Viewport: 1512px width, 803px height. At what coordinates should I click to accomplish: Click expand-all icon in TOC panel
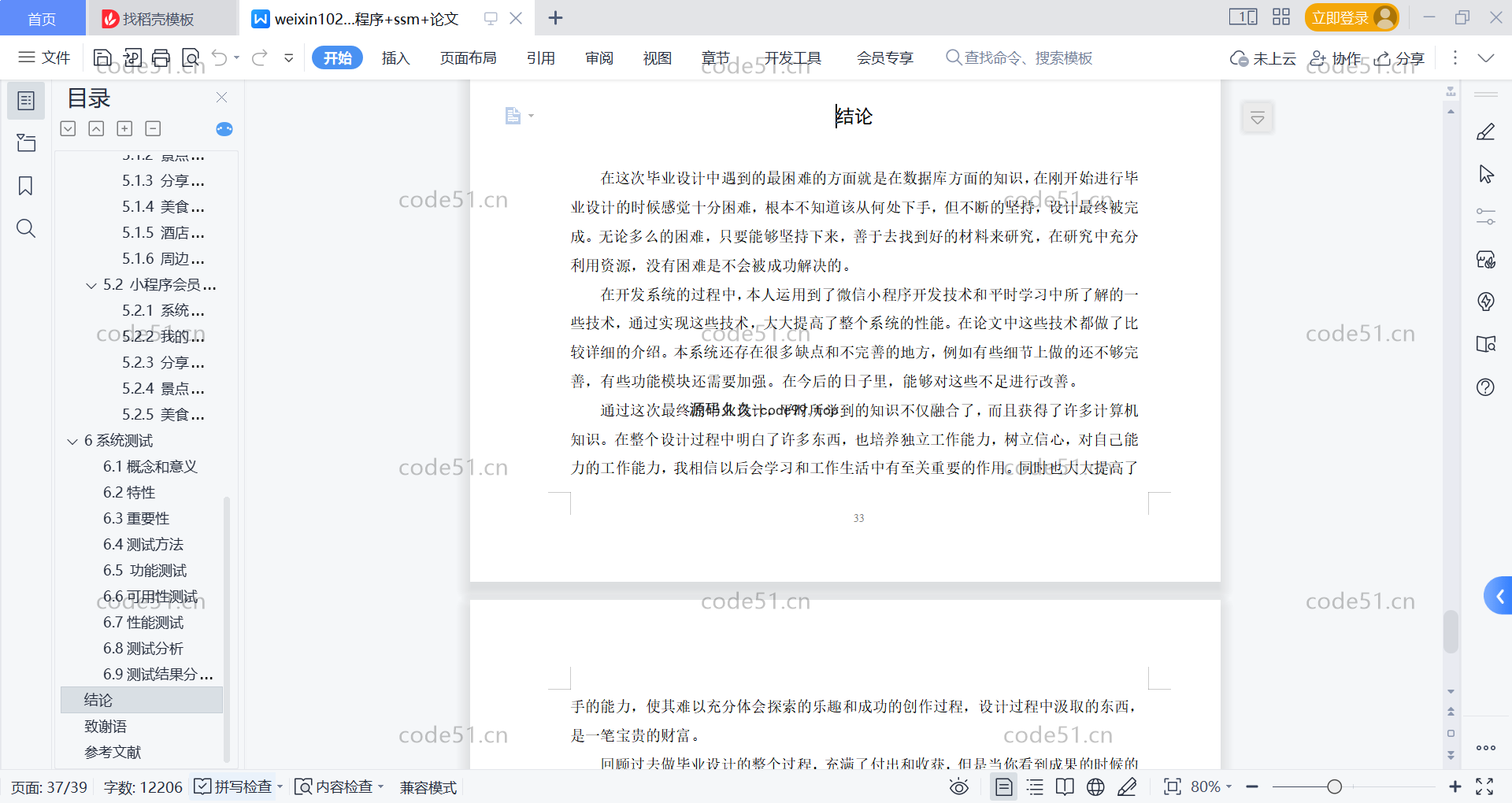pyautogui.click(x=69, y=128)
